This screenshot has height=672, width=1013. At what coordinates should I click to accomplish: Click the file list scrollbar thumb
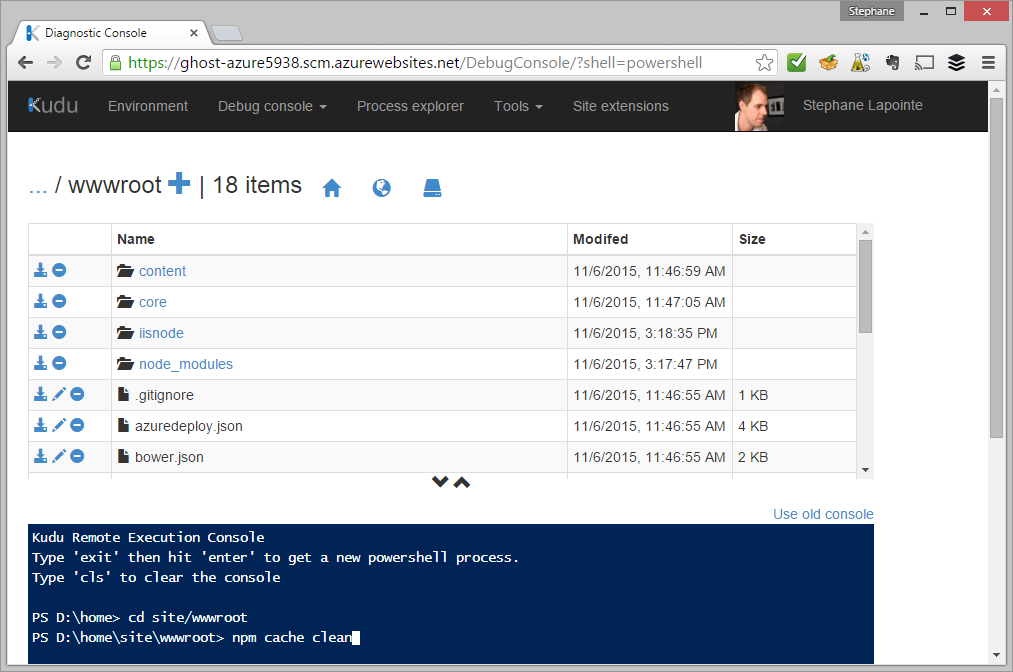pyautogui.click(x=865, y=286)
